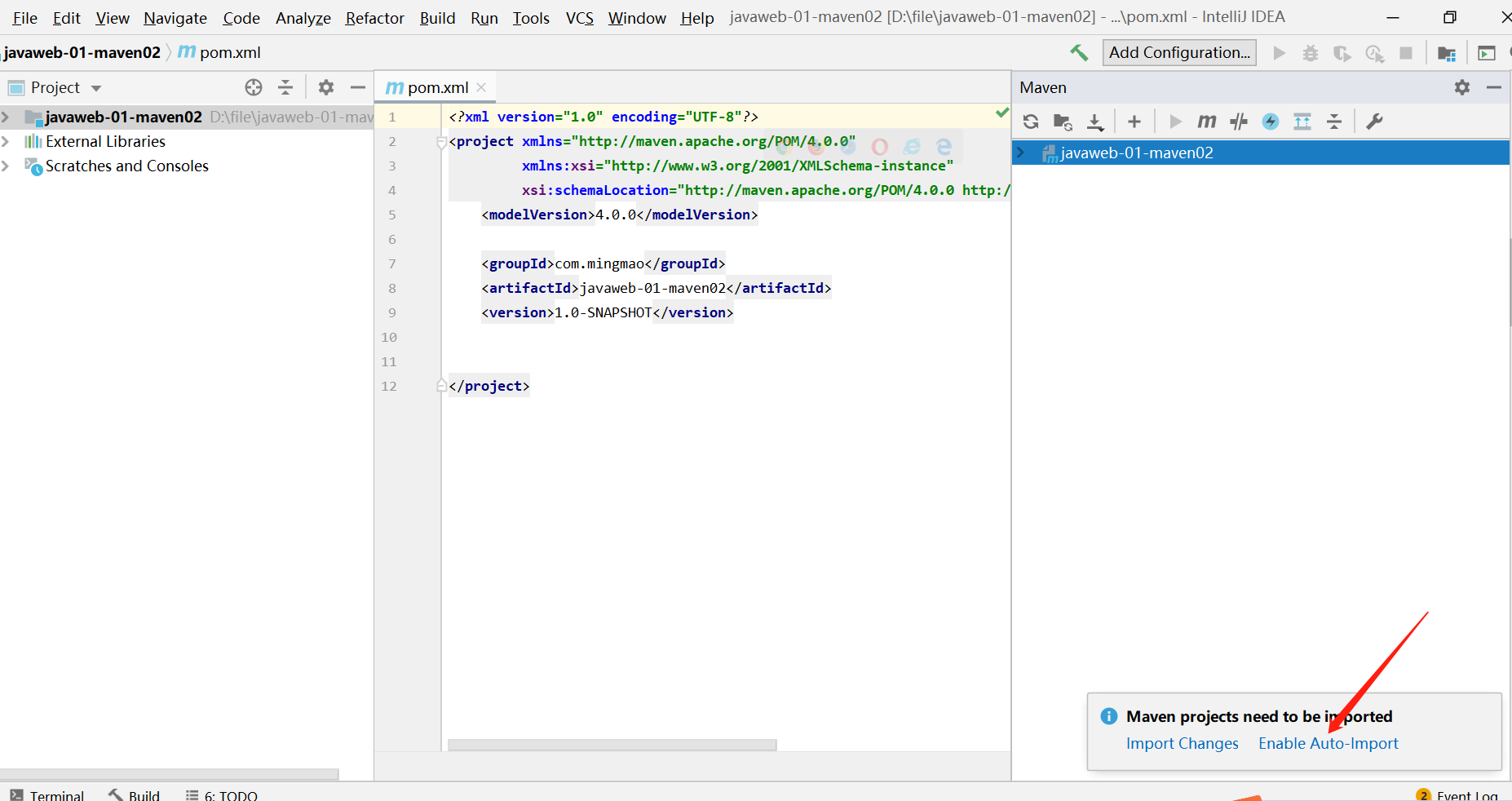The height and width of the screenshot is (801, 1512).
Task: Open the Terminal tool window
Action: [x=47, y=794]
